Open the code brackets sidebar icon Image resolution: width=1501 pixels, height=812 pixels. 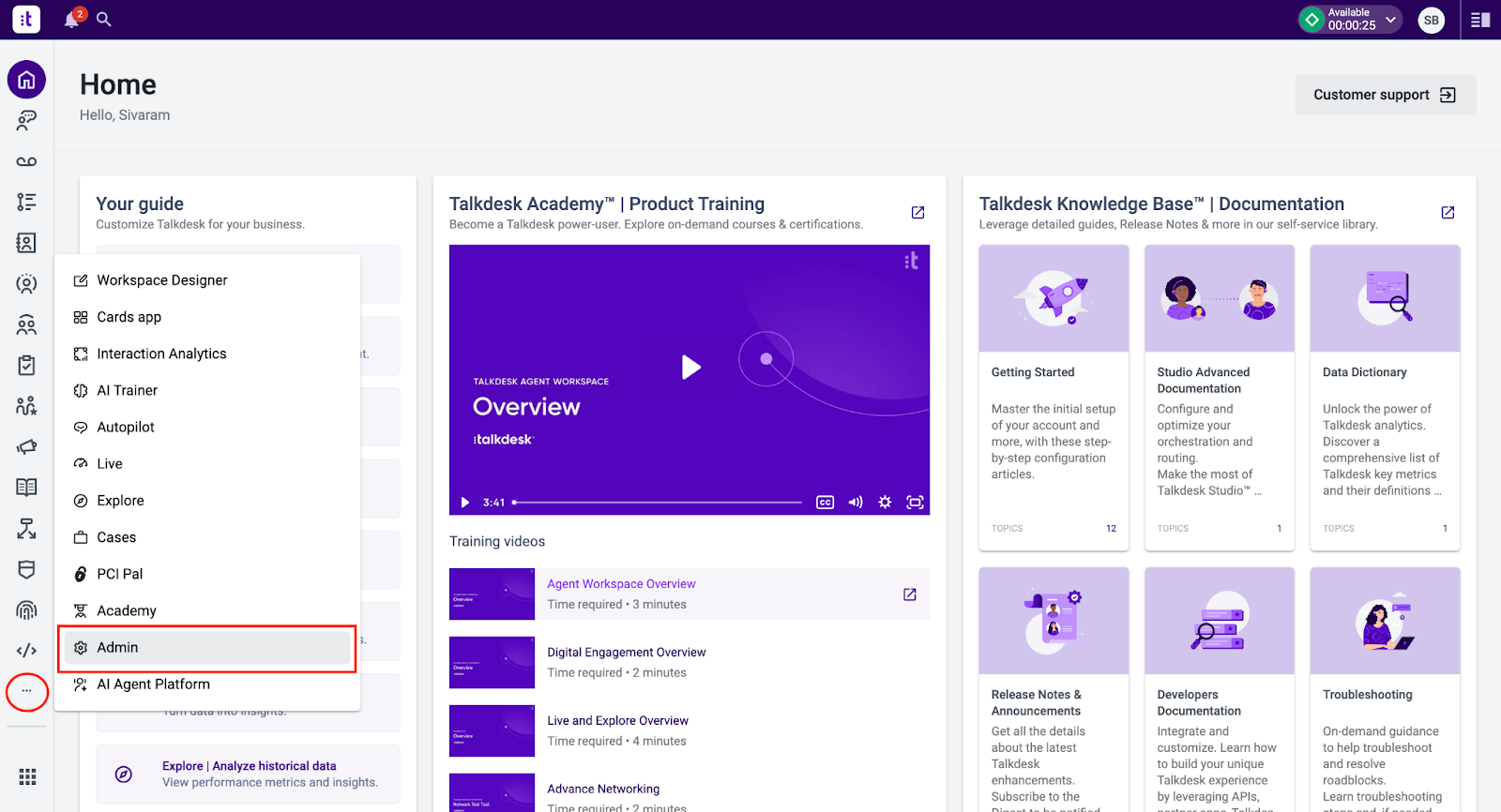[26, 651]
